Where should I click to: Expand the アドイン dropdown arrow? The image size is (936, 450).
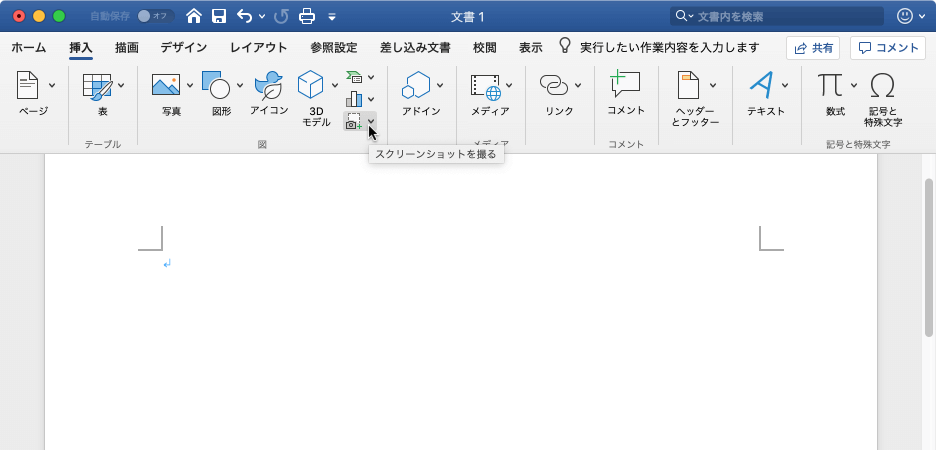click(x=440, y=85)
